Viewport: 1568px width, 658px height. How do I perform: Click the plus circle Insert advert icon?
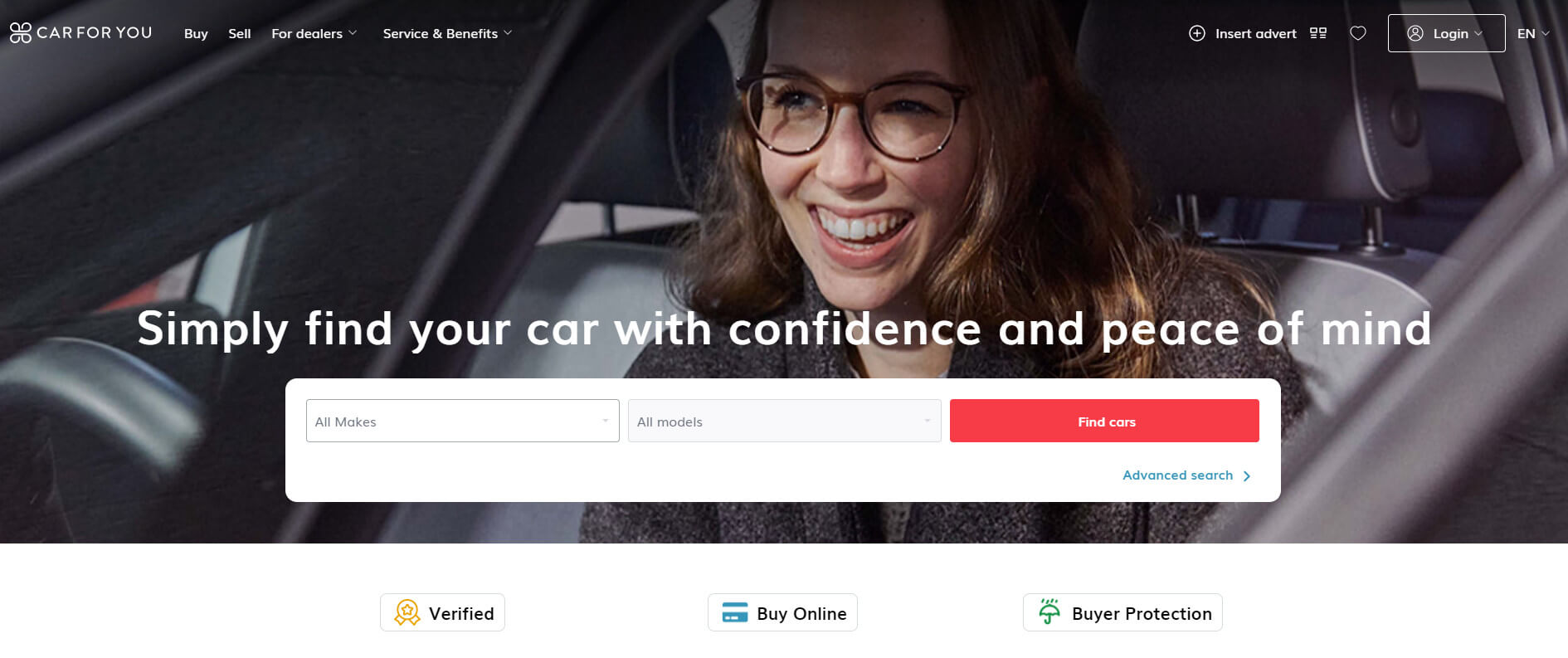[1197, 33]
